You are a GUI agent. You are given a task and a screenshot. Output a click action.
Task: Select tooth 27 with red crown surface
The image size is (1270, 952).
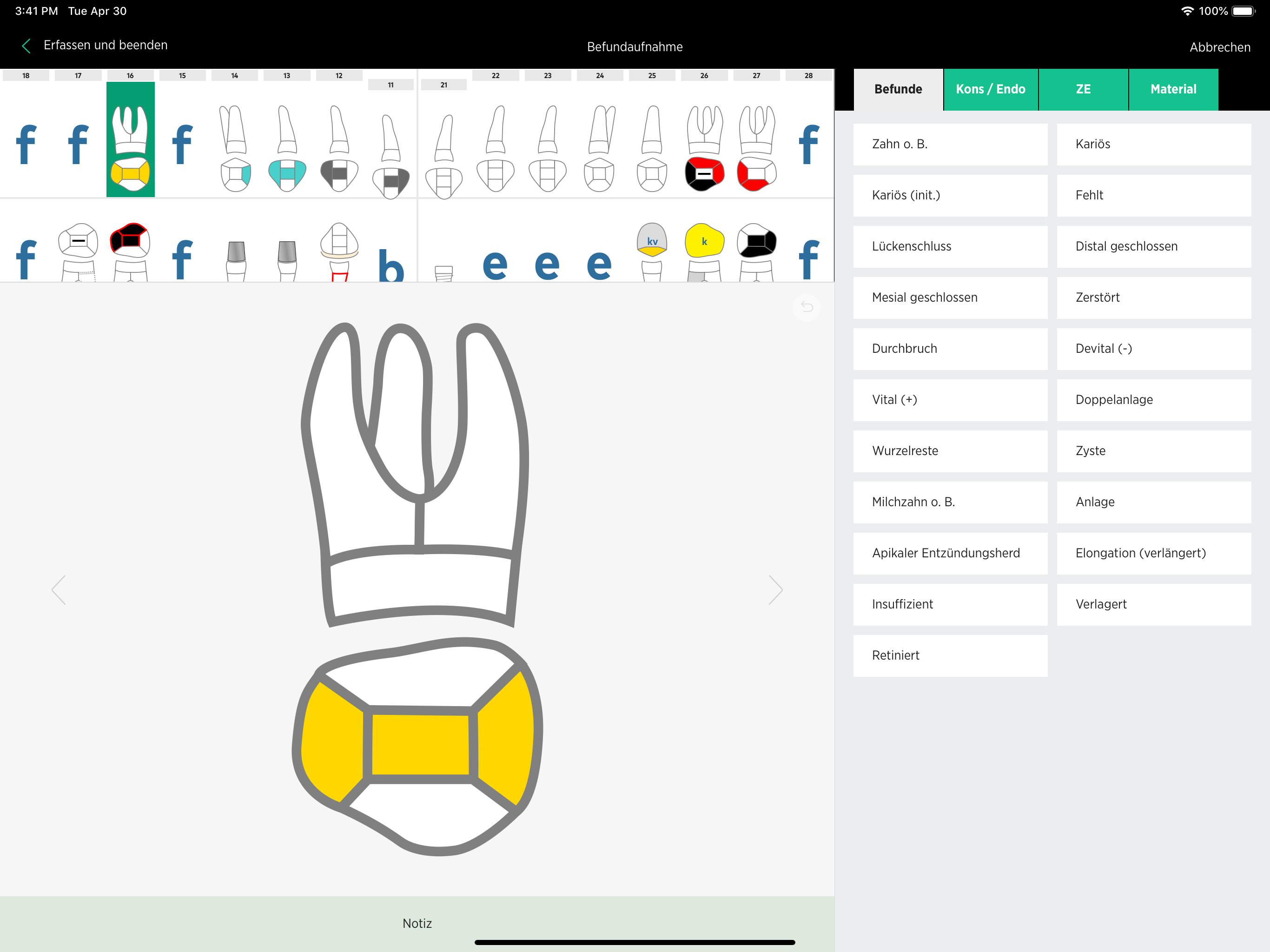pos(757,148)
